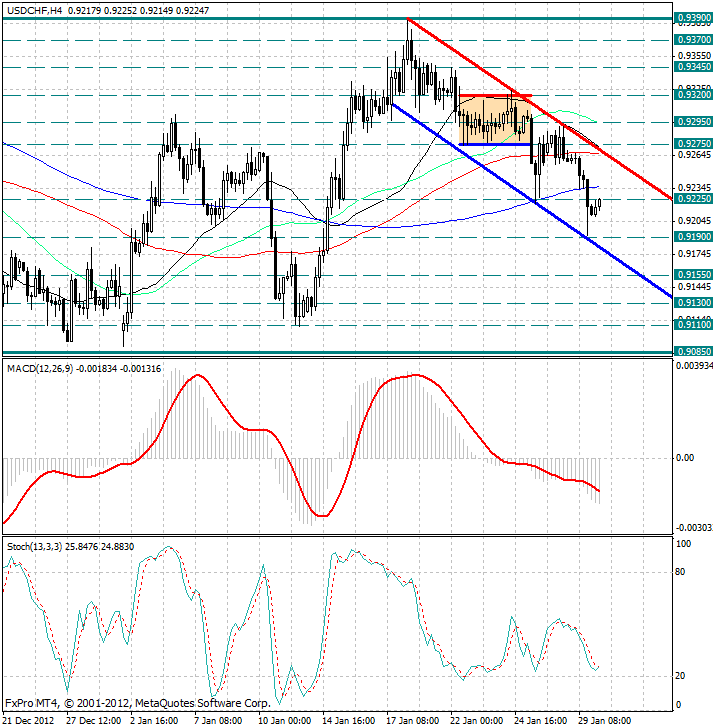Select the blue descending channel line
Screen dimensions: 713x728
tap(532, 201)
